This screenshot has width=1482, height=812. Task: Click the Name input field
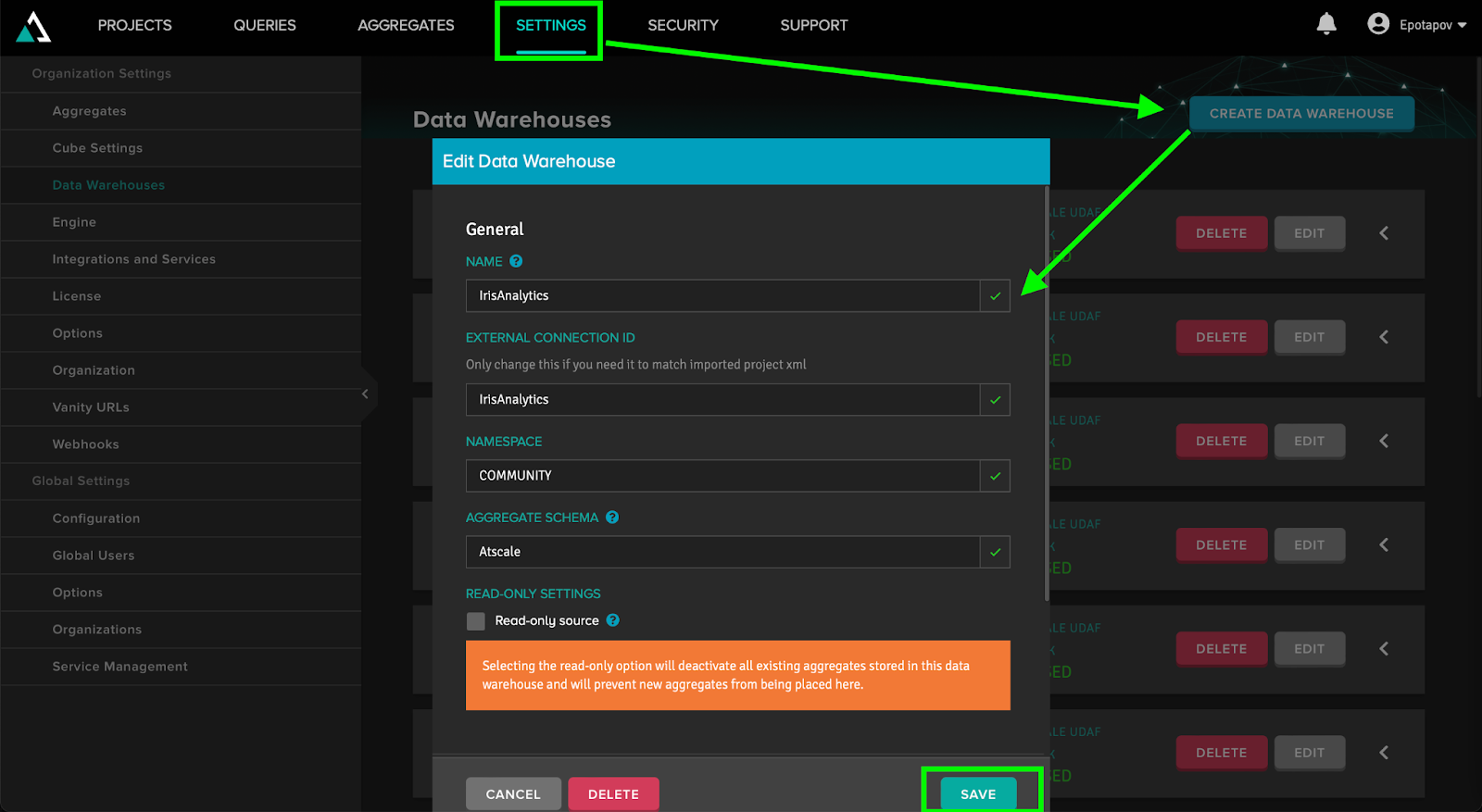pos(722,296)
